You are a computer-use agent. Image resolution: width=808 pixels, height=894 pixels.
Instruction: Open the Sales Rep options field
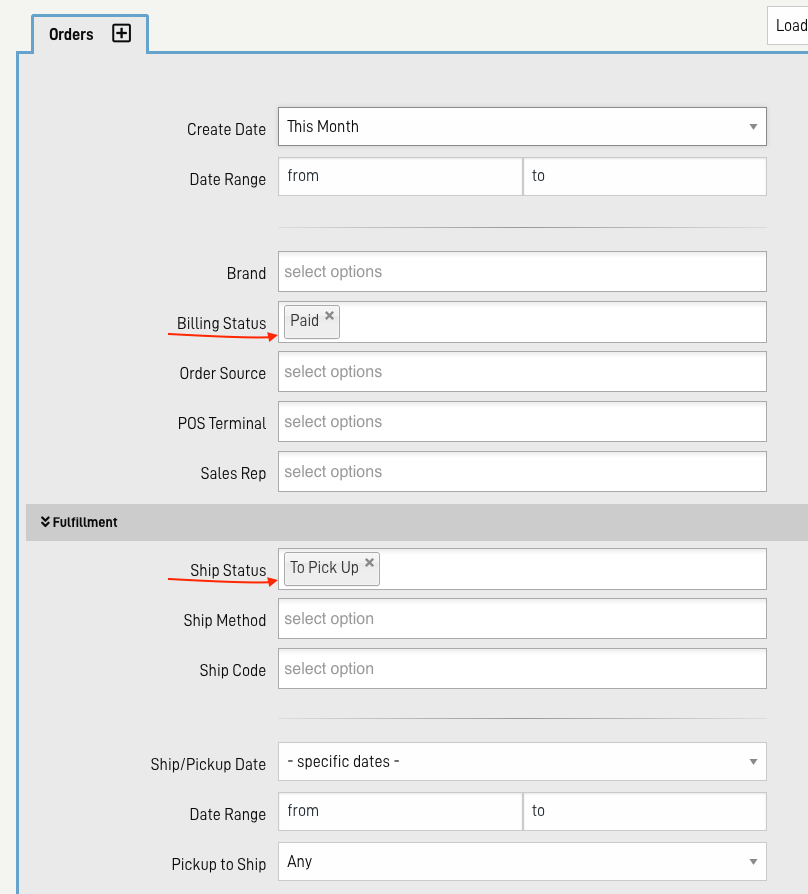pos(522,472)
